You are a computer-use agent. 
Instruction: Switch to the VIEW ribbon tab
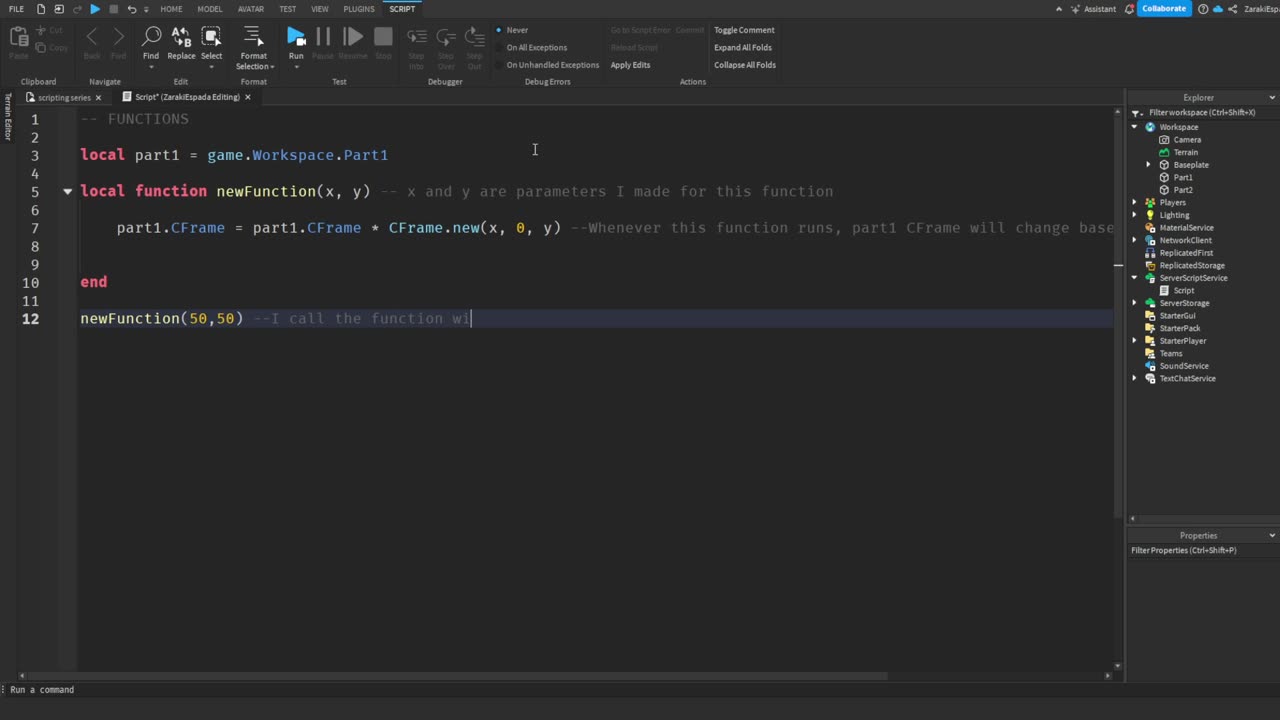tap(320, 9)
